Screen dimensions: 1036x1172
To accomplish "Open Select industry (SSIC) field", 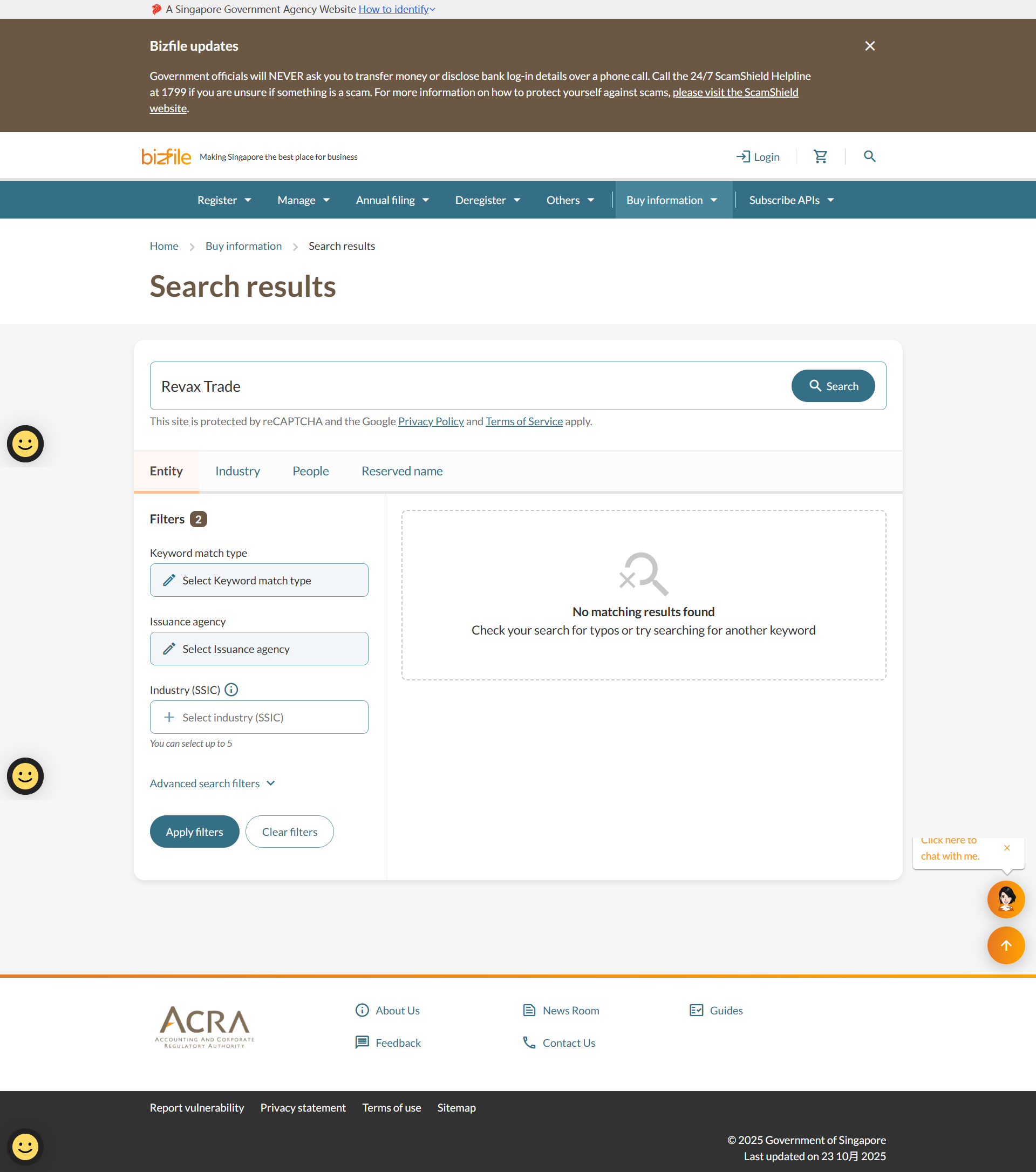I will [259, 717].
